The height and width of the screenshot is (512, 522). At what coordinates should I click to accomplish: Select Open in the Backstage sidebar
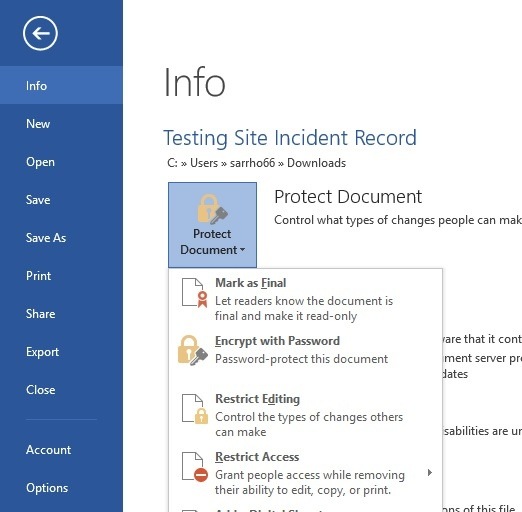(x=61, y=162)
